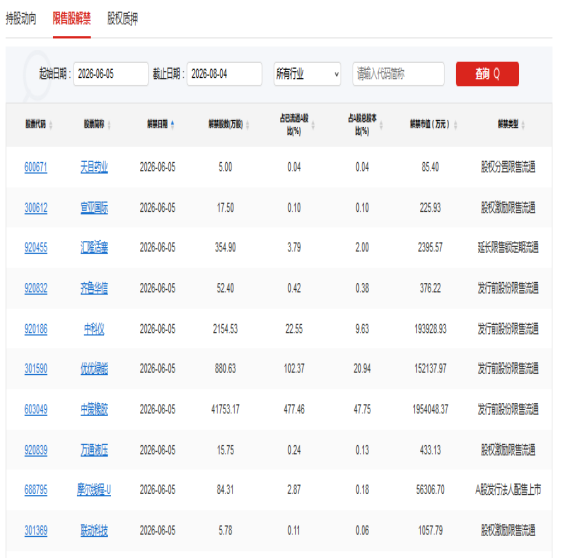Open stock code 688795 link
The height and width of the screenshot is (558, 561).
(x=36, y=490)
